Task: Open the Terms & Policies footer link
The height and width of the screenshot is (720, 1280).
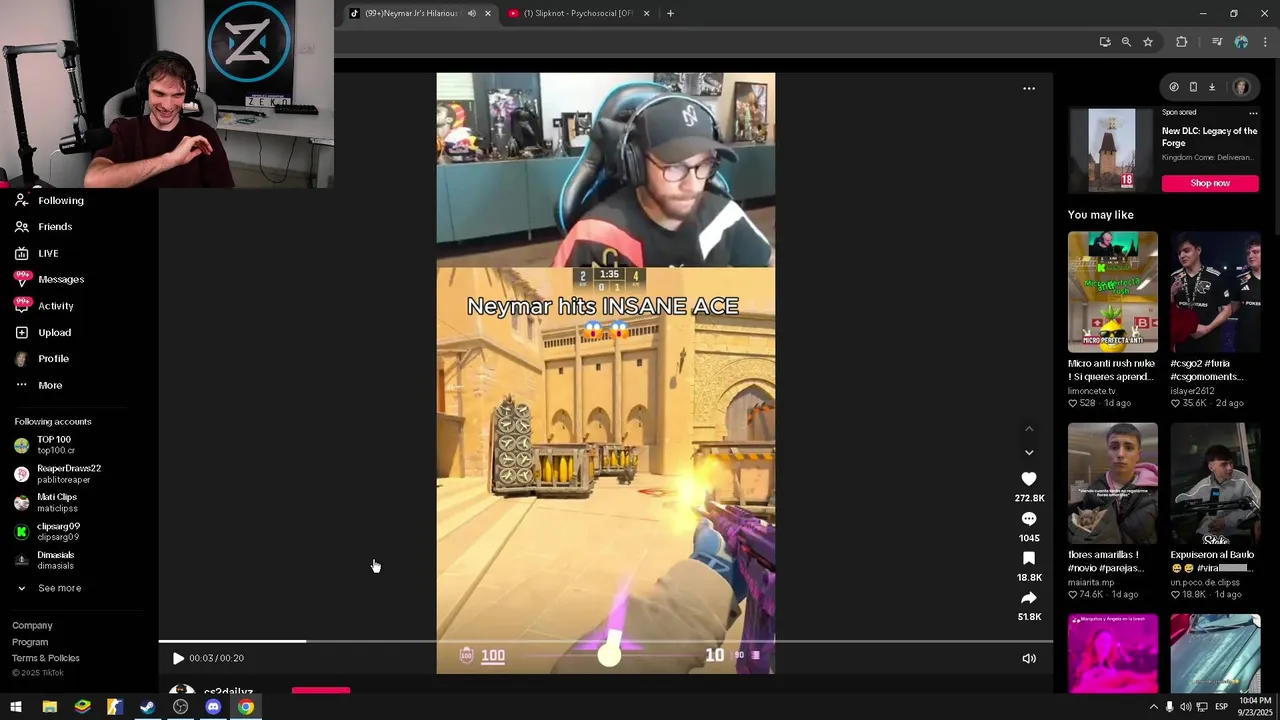Action: pyautogui.click(x=46, y=658)
